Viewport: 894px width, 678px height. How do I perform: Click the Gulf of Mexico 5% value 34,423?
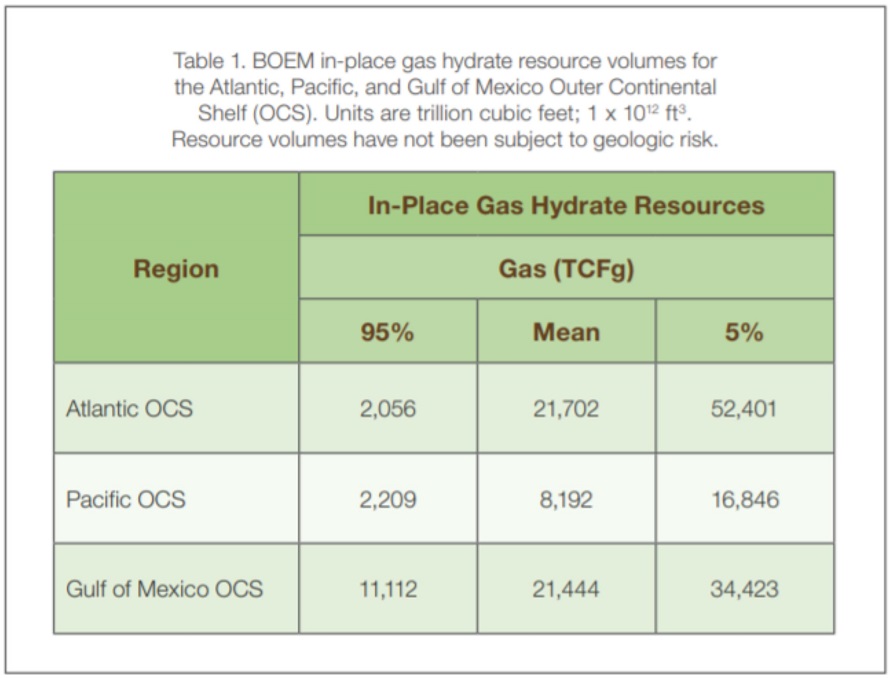click(744, 589)
